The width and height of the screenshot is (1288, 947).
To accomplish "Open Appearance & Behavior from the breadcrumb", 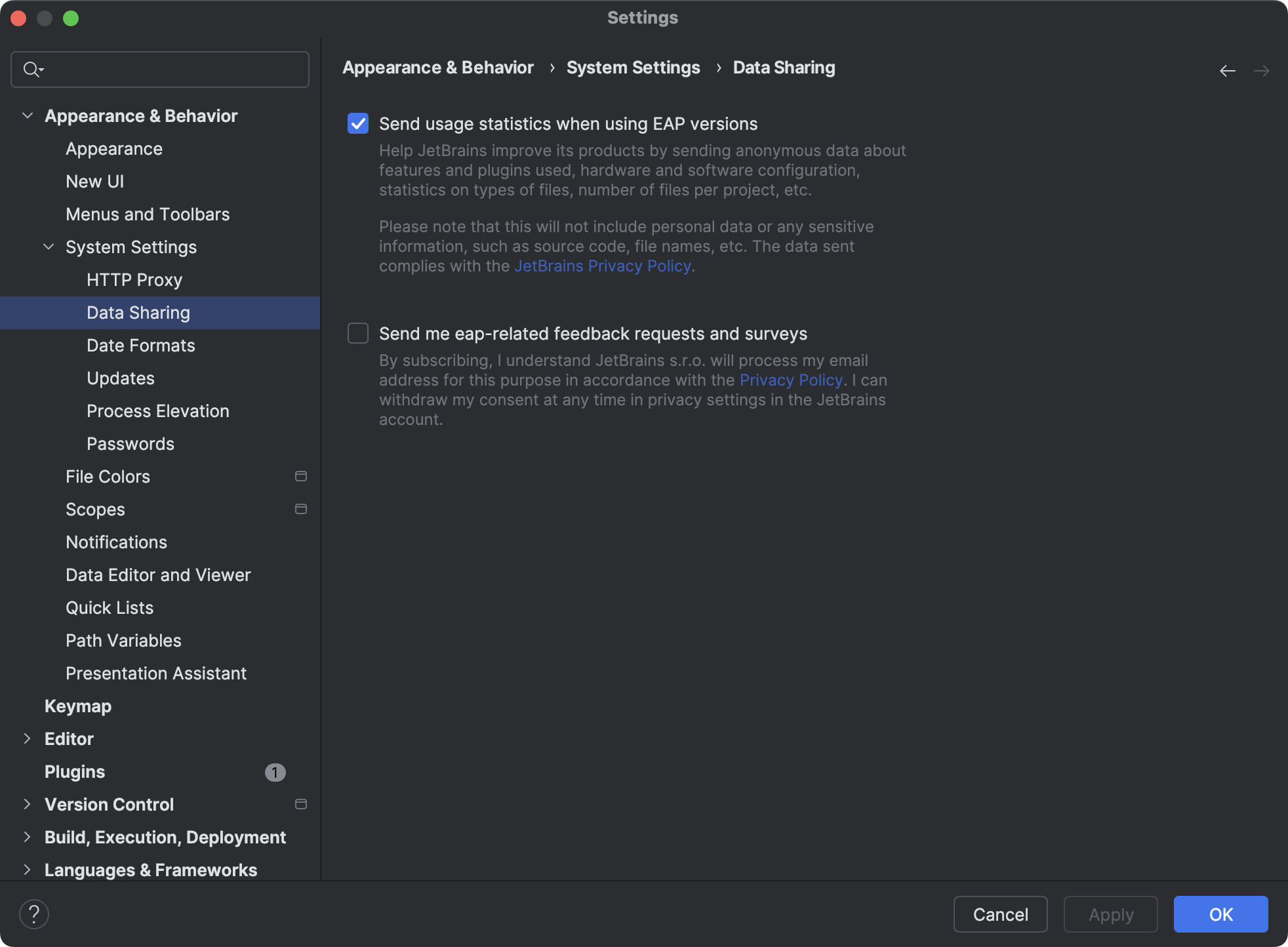I will [x=437, y=67].
